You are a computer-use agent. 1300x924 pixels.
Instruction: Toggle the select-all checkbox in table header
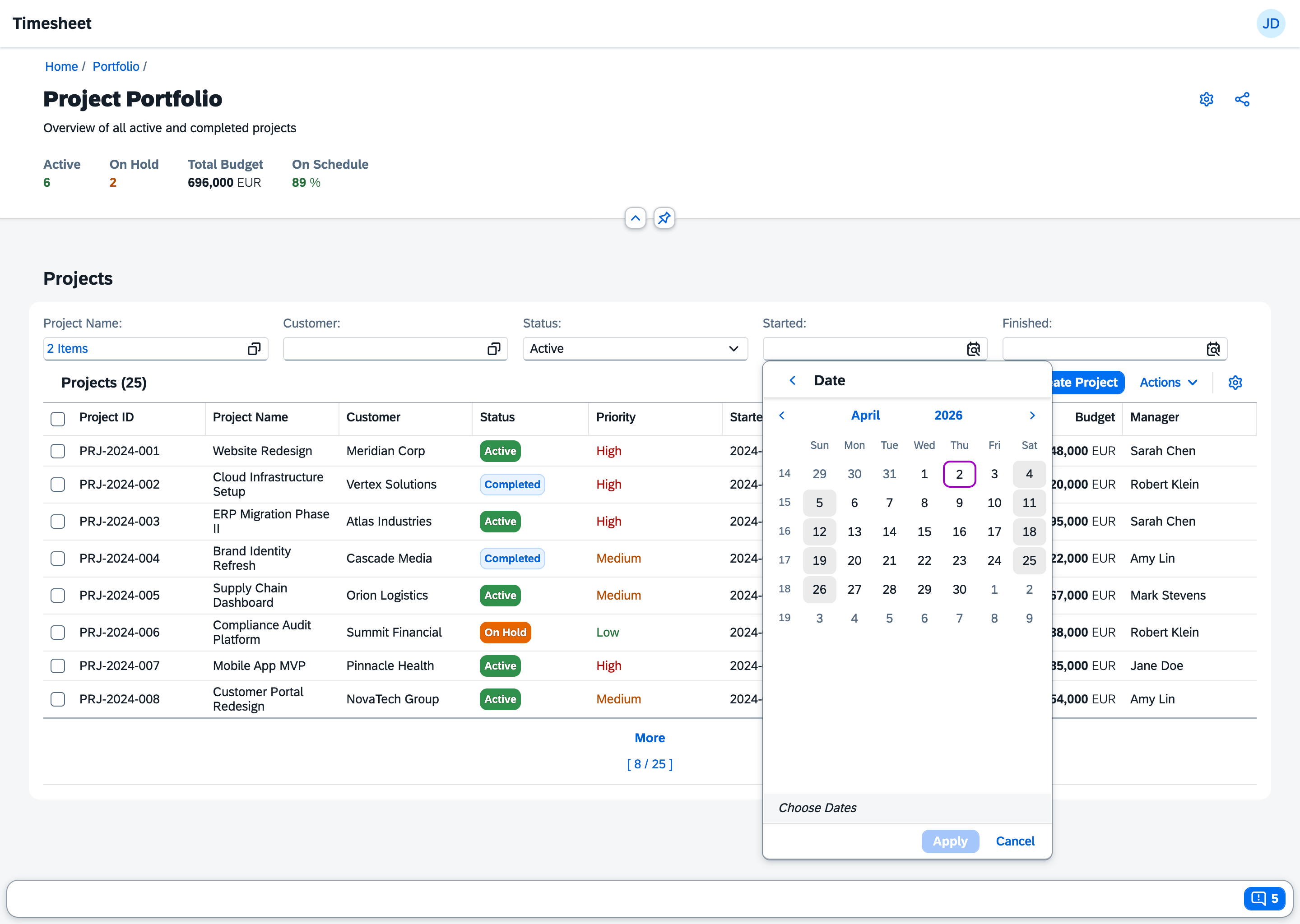tap(57, 419)
